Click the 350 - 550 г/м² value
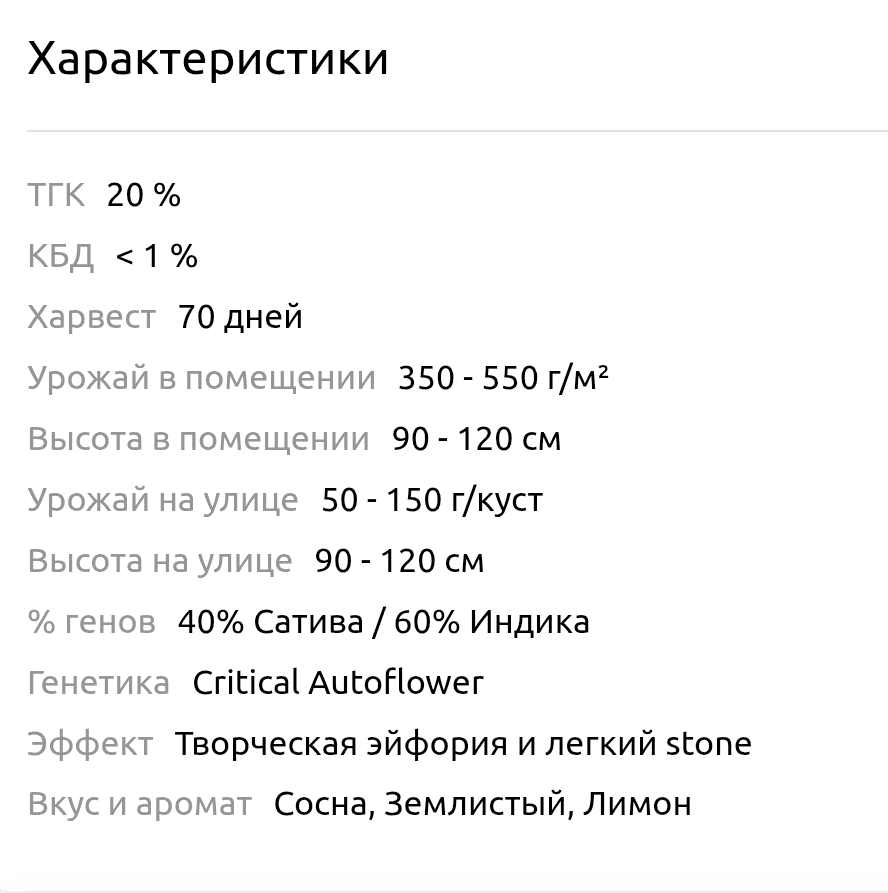This screenshot has height=893, width=888. [x=504, y=378]
